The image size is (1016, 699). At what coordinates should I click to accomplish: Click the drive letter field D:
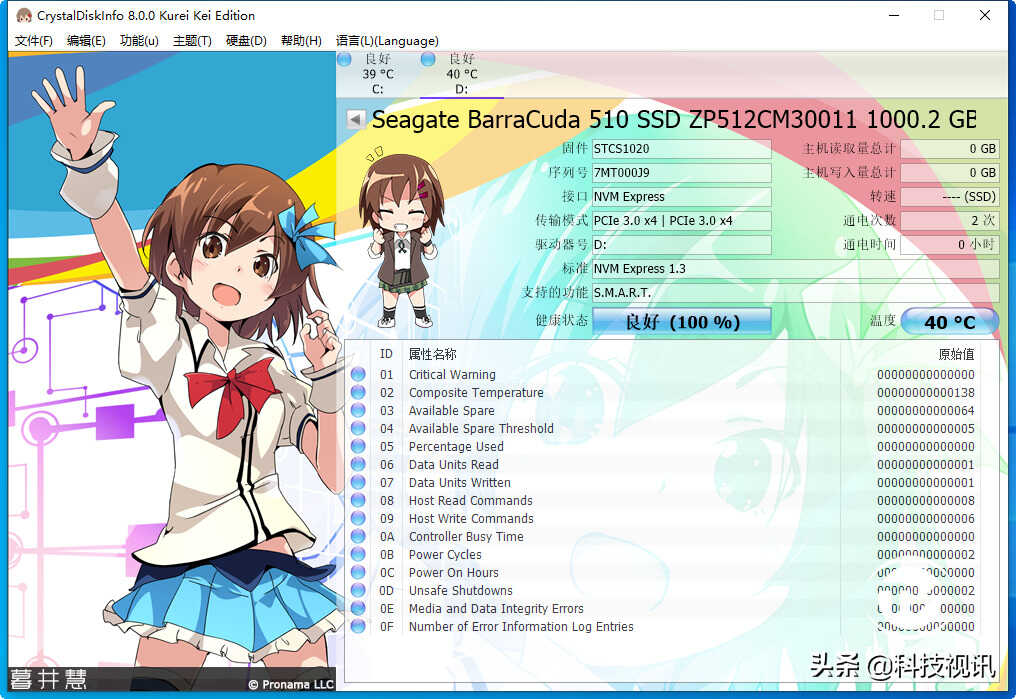point(682,244)
